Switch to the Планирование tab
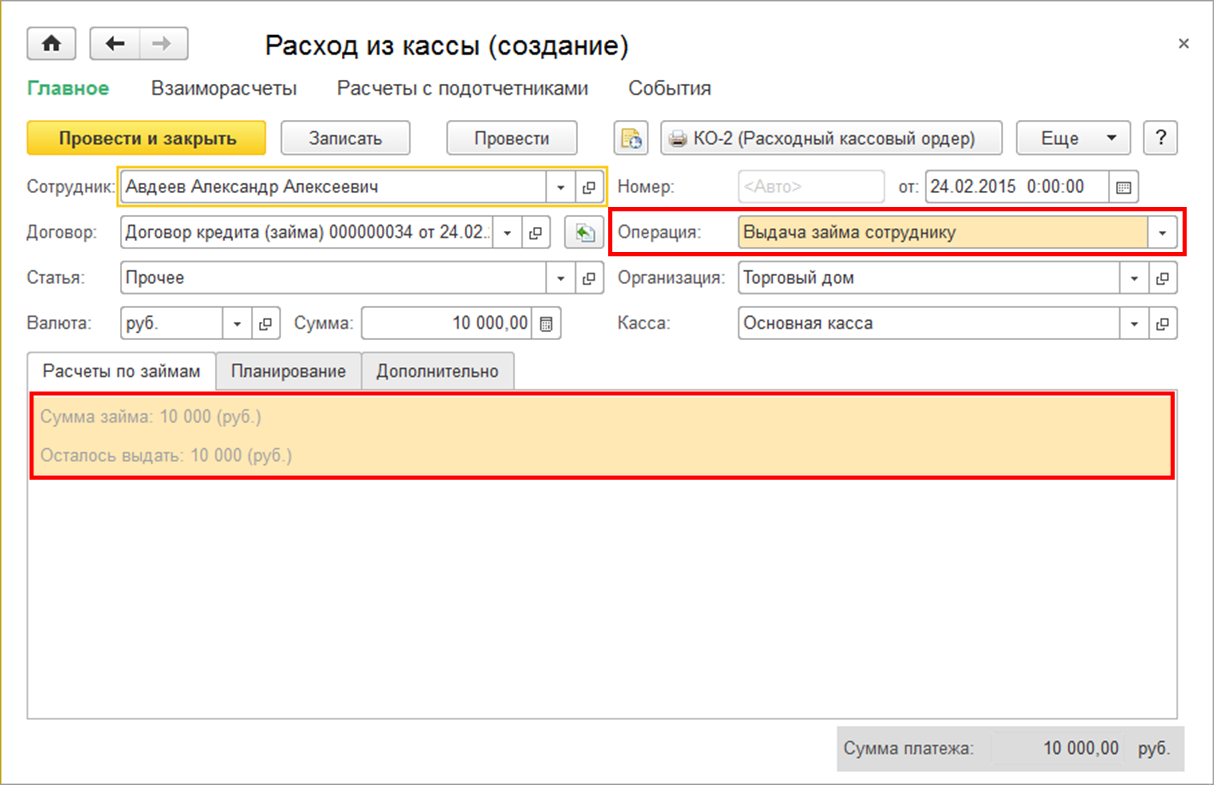Screen dimensions: 1214x785 coord(288,371)
